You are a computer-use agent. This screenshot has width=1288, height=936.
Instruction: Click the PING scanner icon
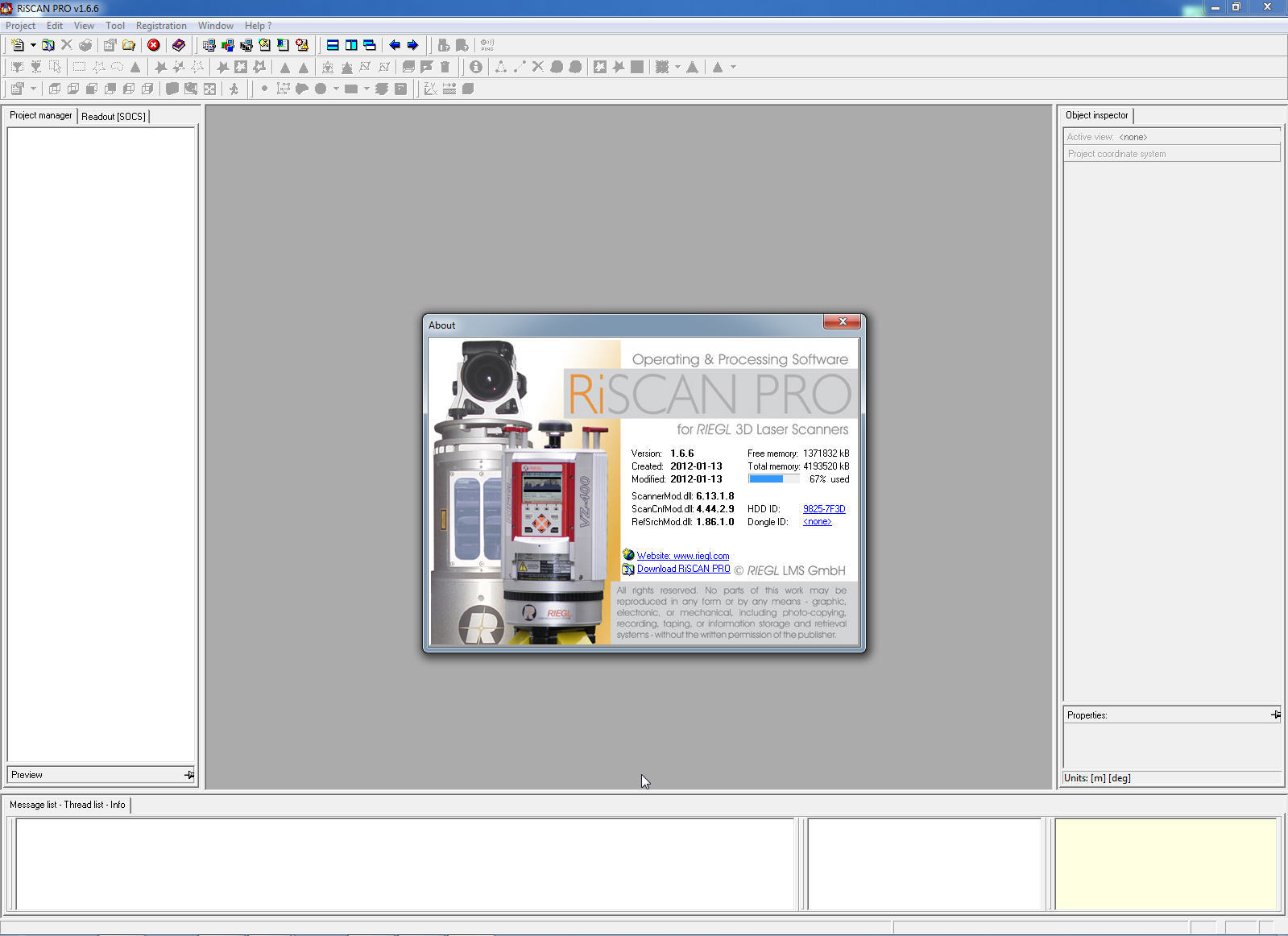pos(487,45)
